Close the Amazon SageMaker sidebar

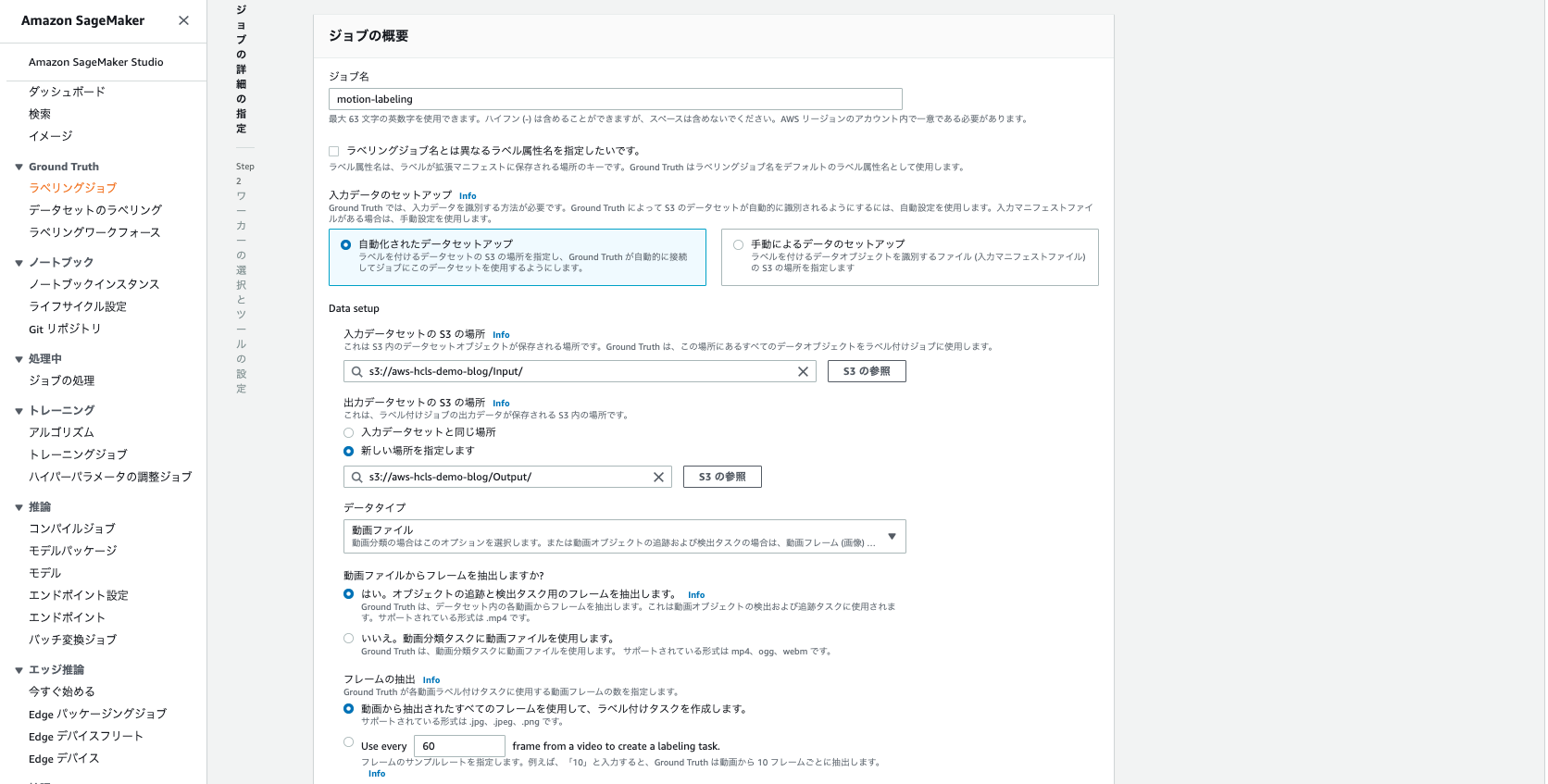pyautogui.click(x=183, y=20)
